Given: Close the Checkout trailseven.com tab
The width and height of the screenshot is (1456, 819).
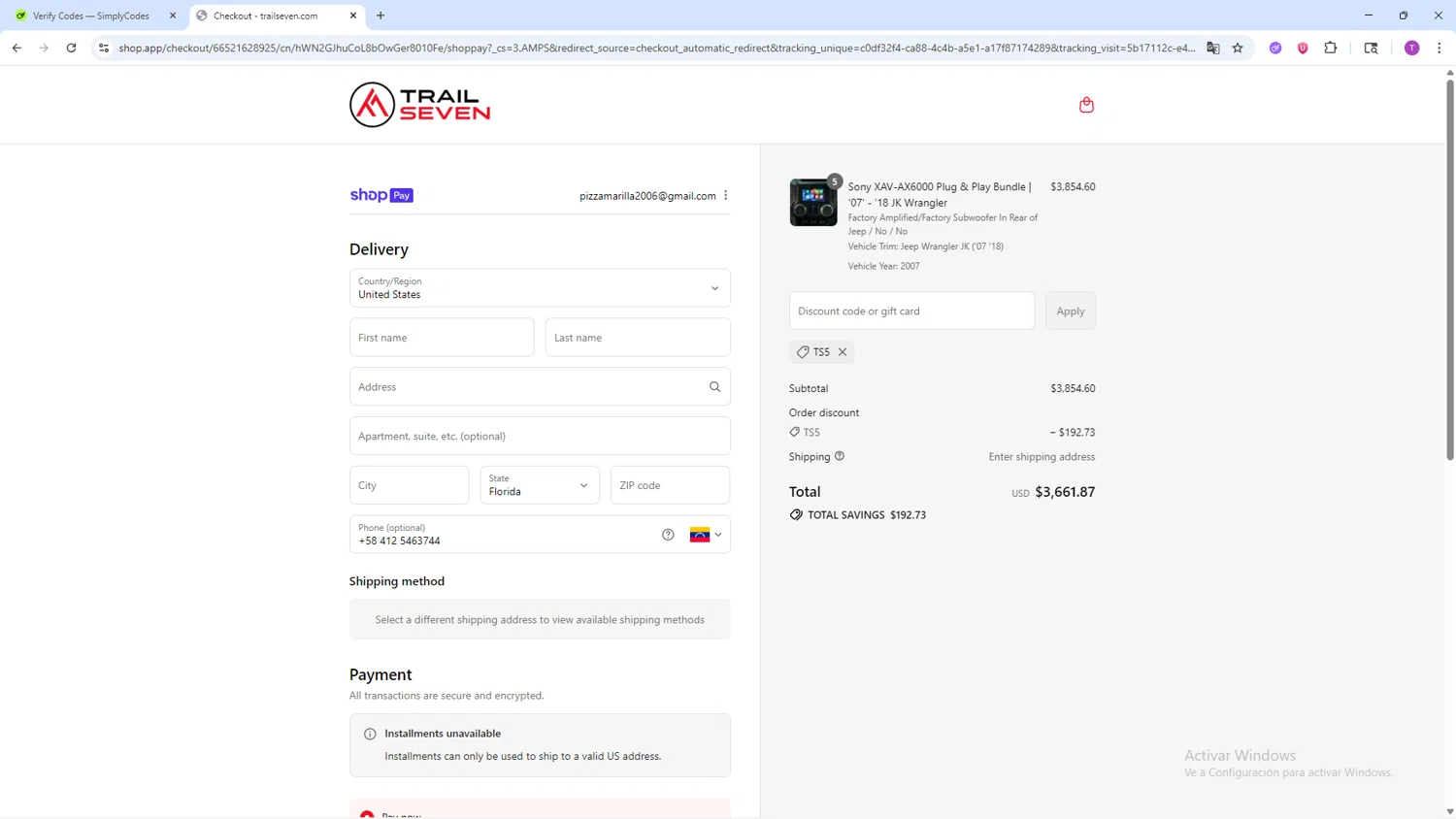Looking at the screenshot, I should click(353, 16).
